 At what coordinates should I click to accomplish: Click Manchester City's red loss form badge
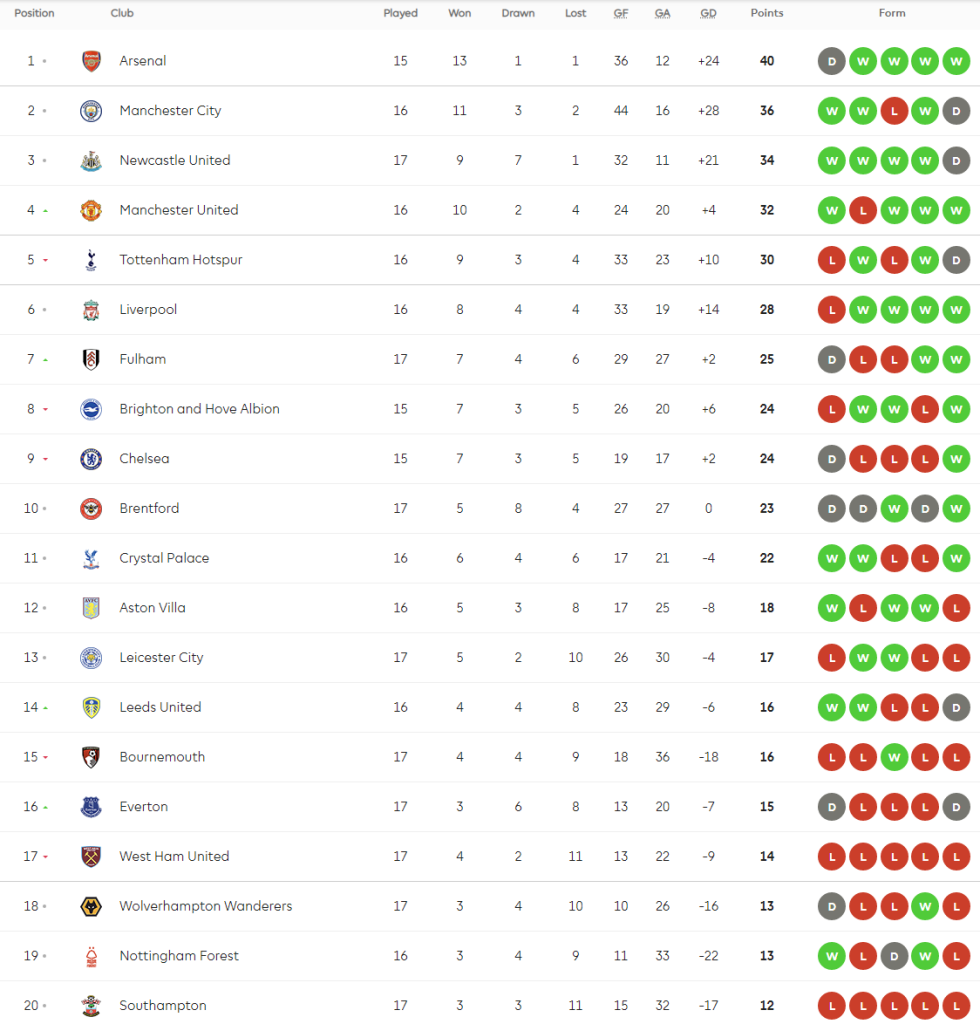pos(893,111)
